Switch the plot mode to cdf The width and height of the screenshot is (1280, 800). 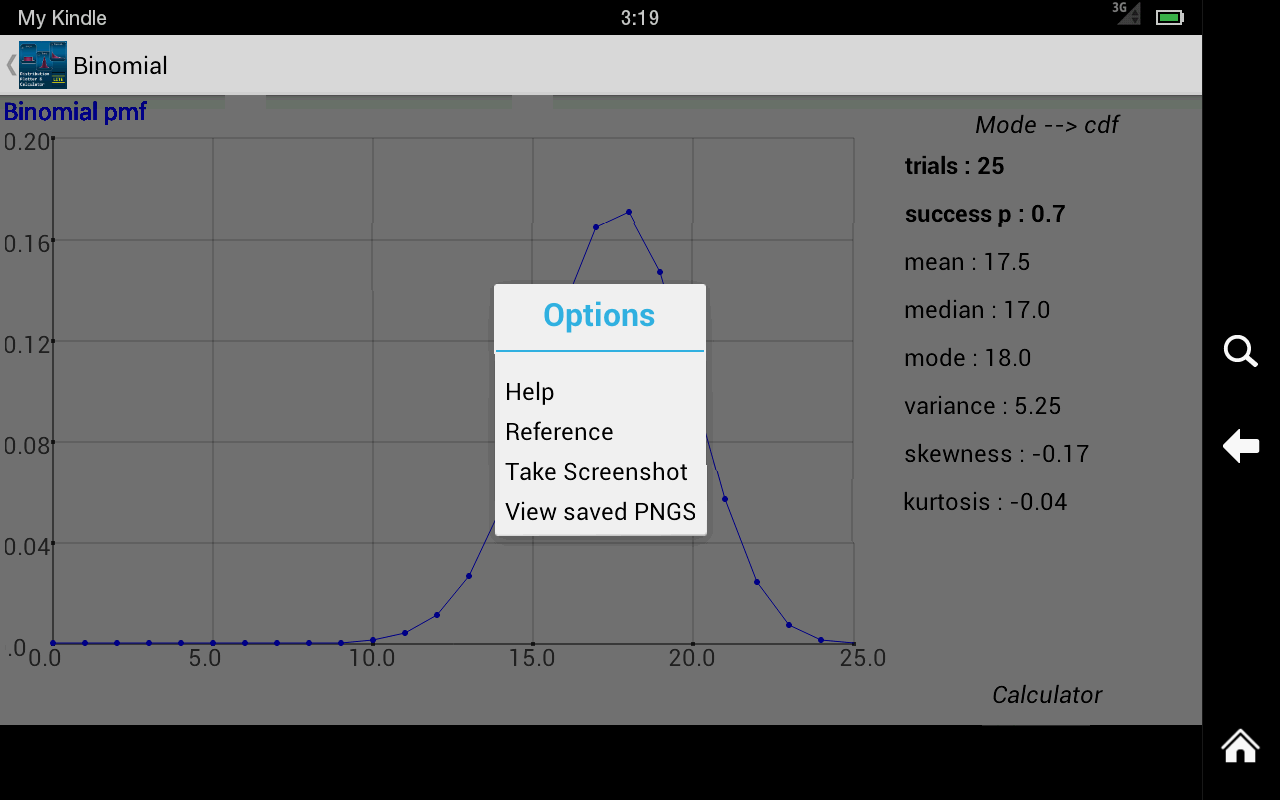pyautogui.click(x=1046, y=124)
